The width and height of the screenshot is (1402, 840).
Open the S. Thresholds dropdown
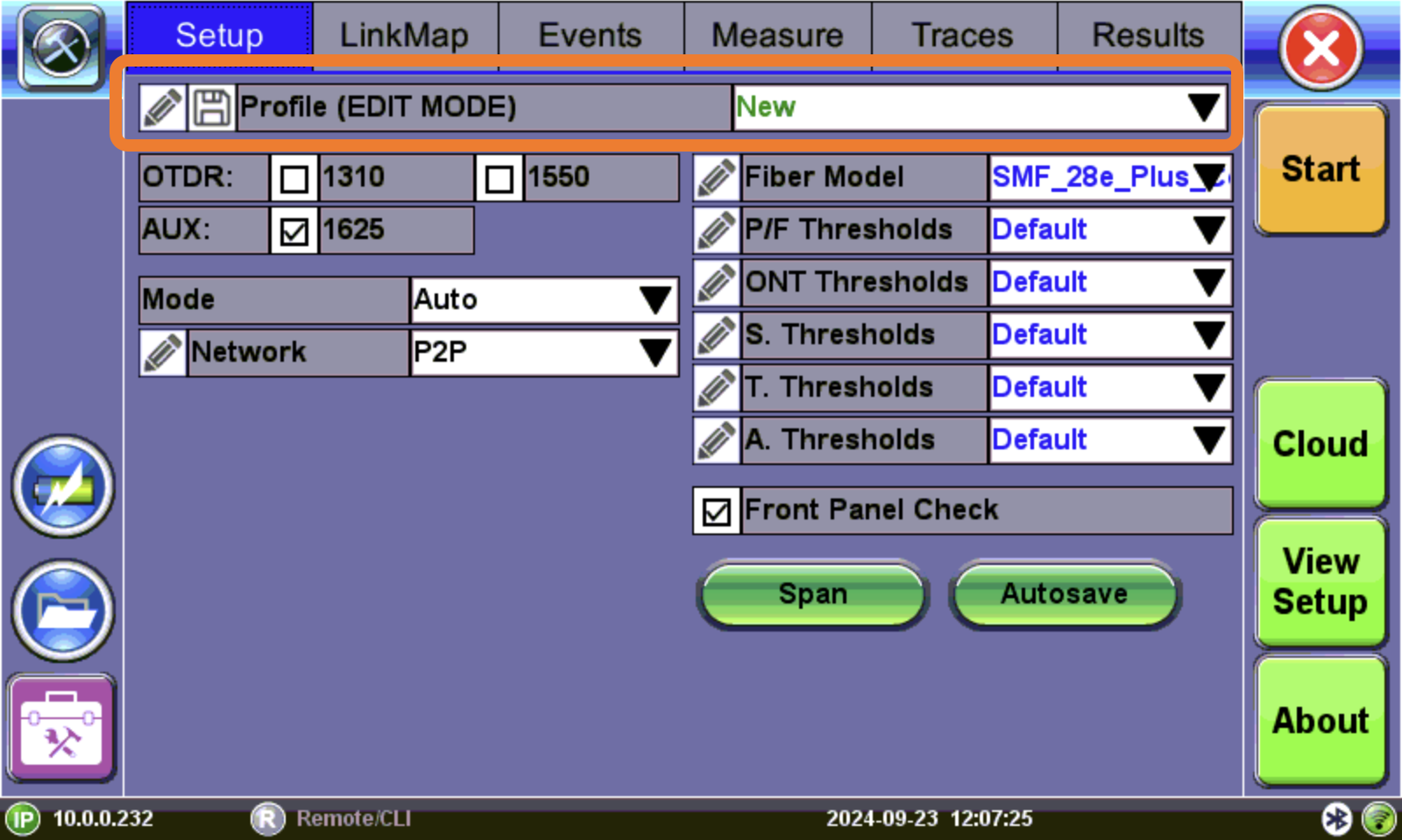click(x=1110, y=335)
